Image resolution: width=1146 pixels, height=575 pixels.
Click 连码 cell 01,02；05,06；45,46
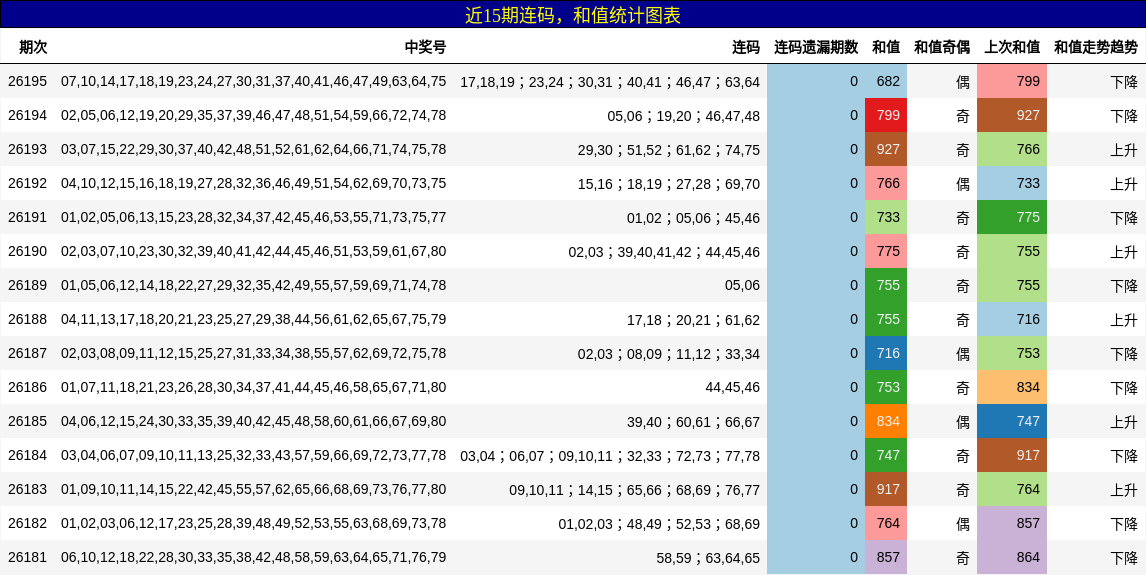pos(694,218)
